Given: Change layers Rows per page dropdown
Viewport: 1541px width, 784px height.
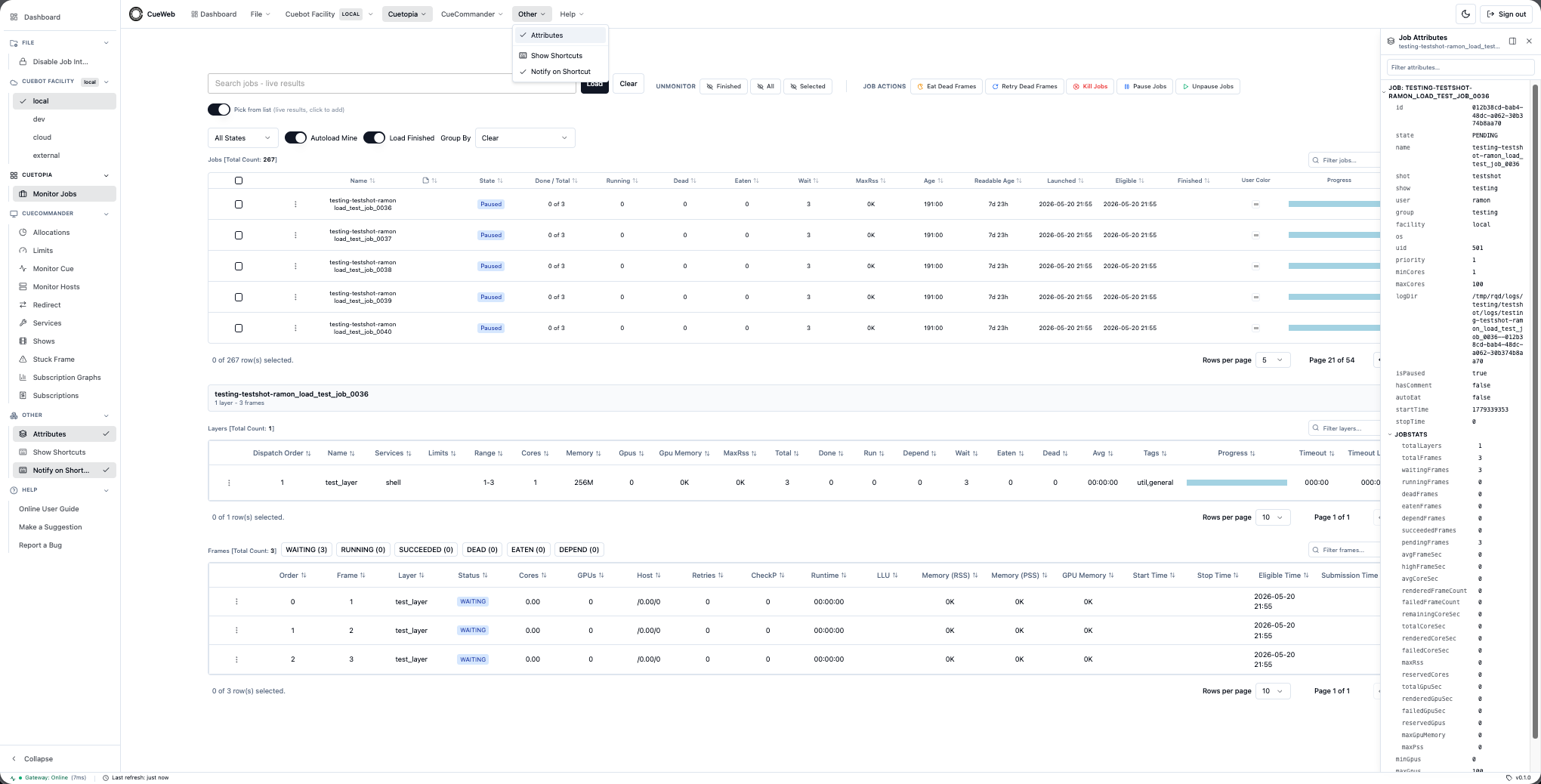Looking at the screenshot, I should pos(1273,517).
